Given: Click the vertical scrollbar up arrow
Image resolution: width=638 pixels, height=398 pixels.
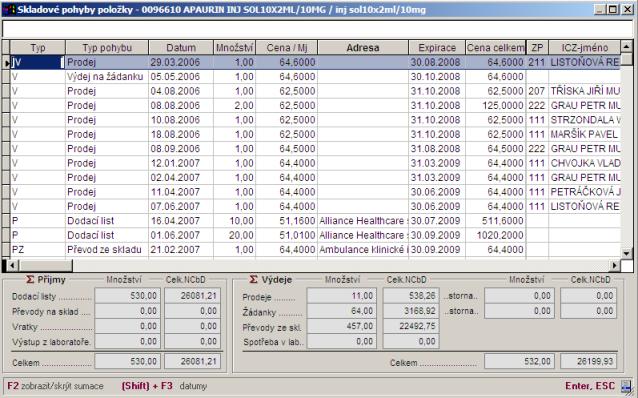Looking at the screenshot, I should tap(627, 47).
